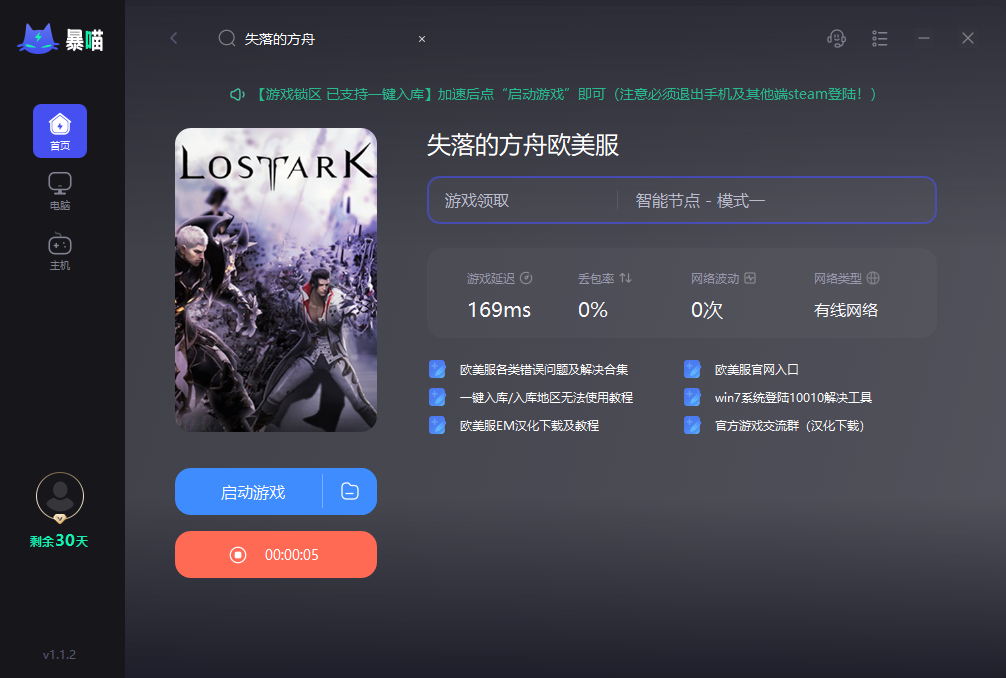
Task: Click the network type globe icon
Action: 873,278
